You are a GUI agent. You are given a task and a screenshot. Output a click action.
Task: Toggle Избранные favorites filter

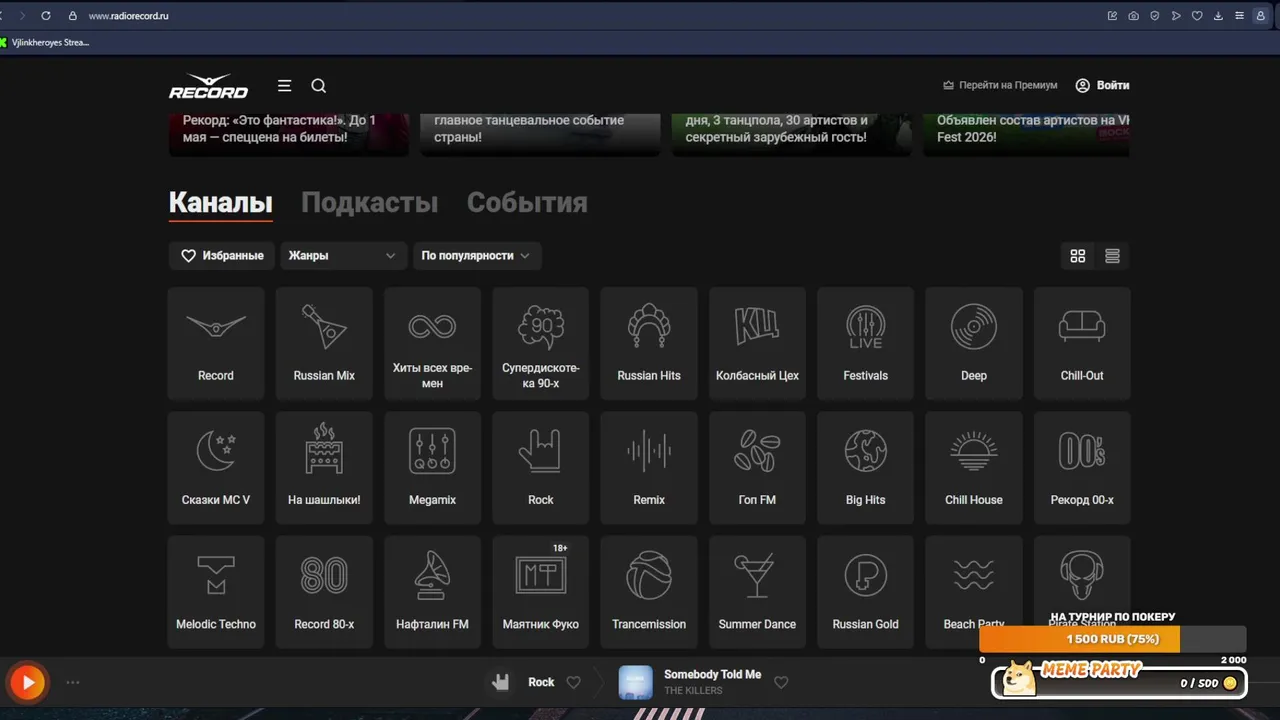pyautogui.click(x=222, y=256)
